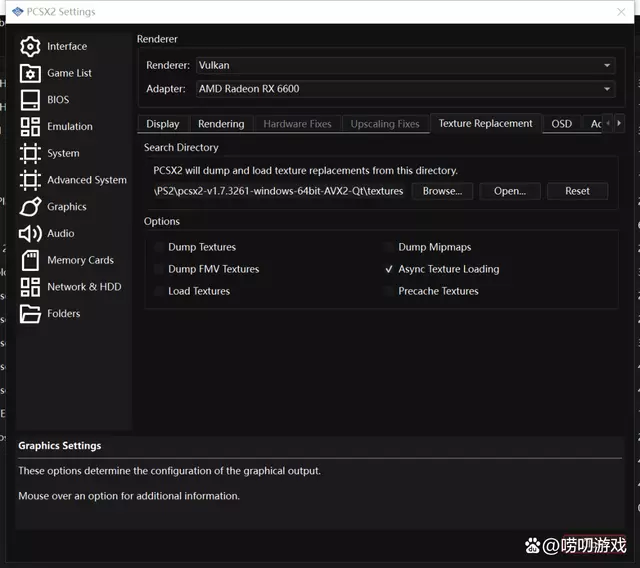This screenshot has width=640, height=568.
Task: Reset the texture search directory
Action: click(578, 191)
